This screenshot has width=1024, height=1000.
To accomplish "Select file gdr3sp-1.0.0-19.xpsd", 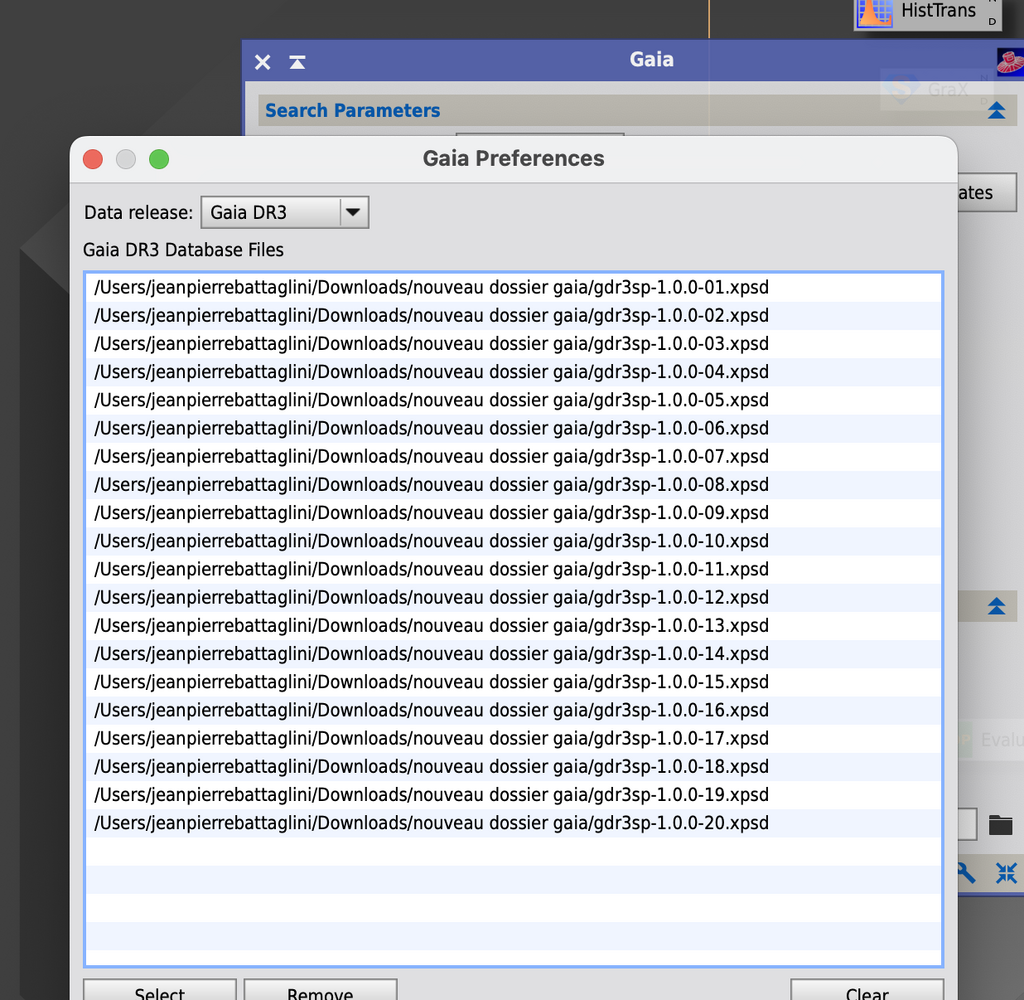I will (513, 795).
